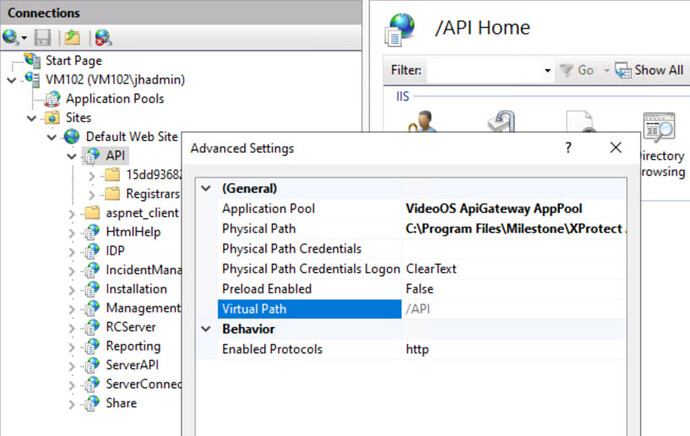Expand the IDP node
Screen dimensions: 690x436
72,252
